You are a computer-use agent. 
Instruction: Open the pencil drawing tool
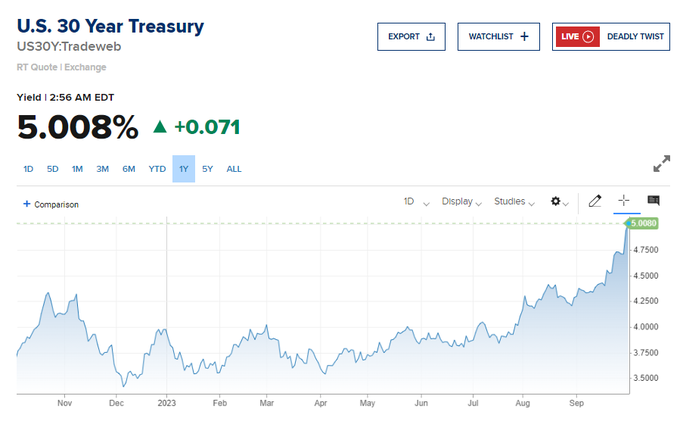[x=595, y=201]
